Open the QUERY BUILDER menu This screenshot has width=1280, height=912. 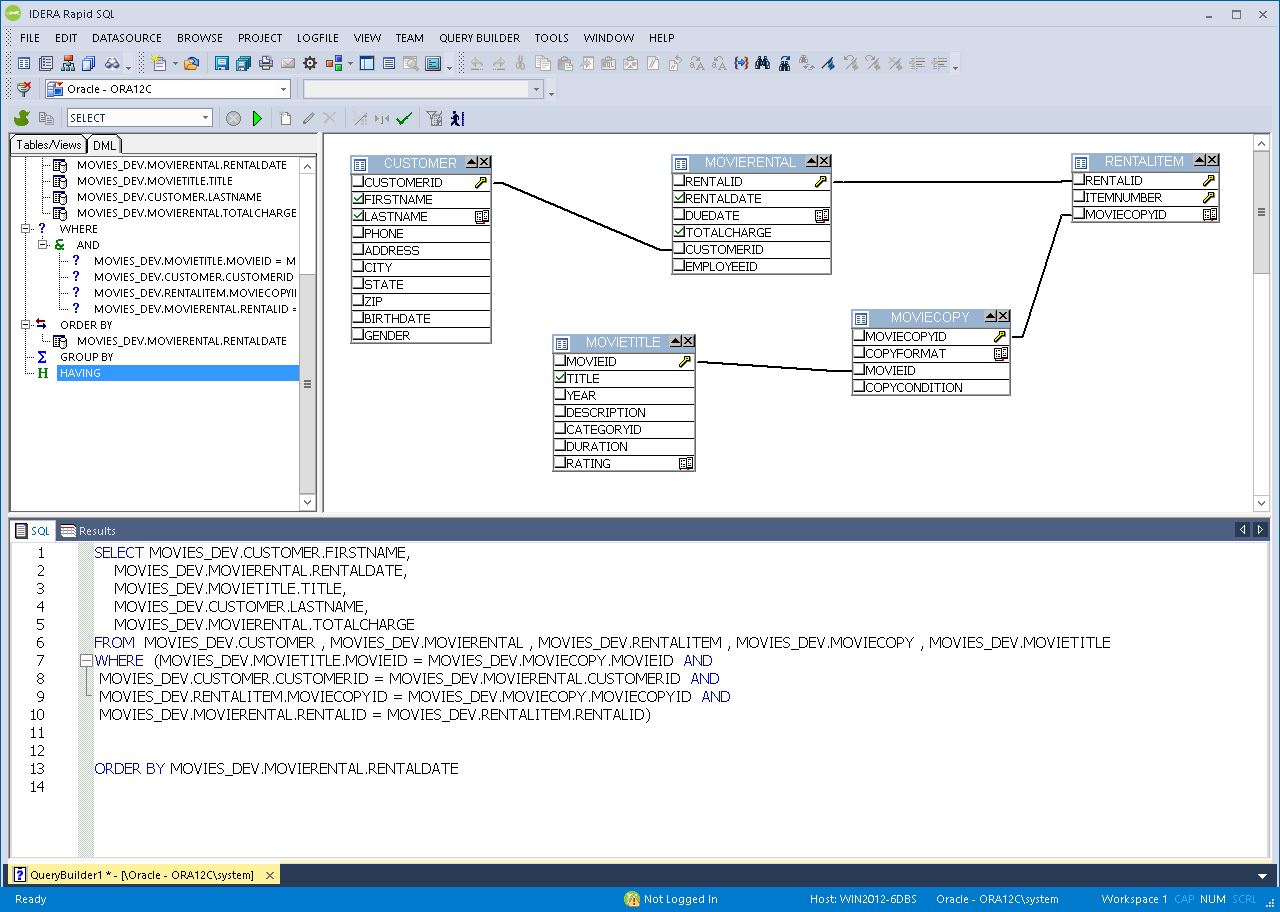point(479,38)
